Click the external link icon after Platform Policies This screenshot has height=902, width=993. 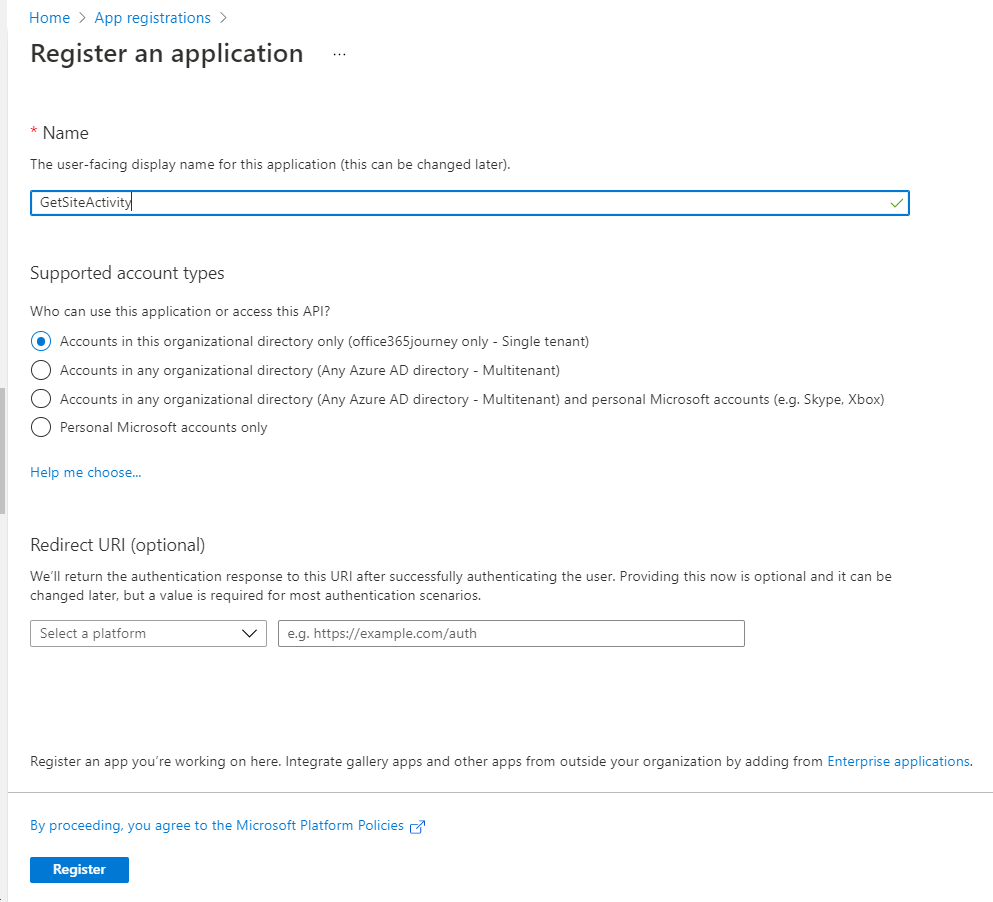[417, 827]
